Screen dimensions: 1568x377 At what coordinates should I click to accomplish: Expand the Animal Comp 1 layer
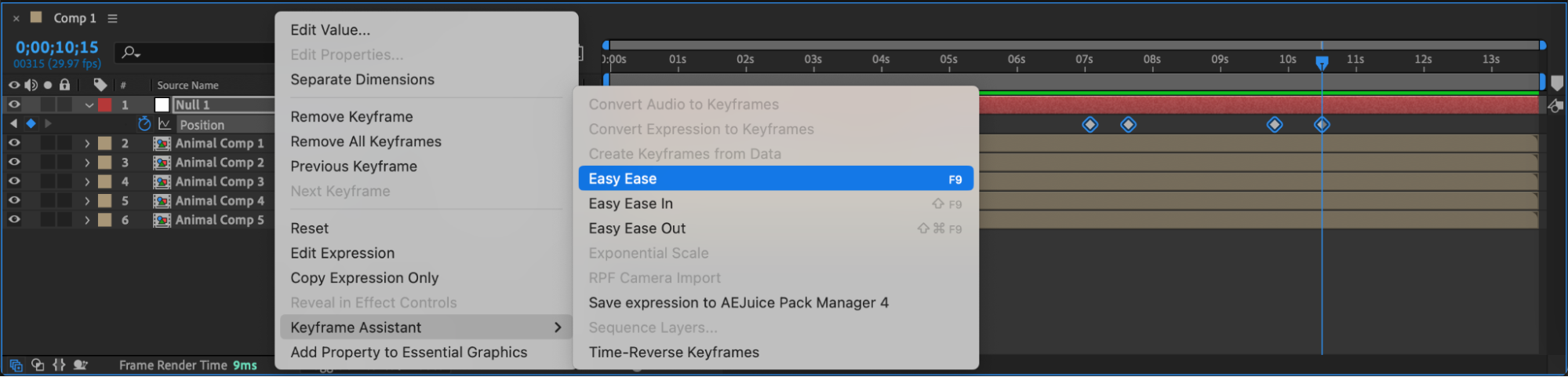click(87, 144)
